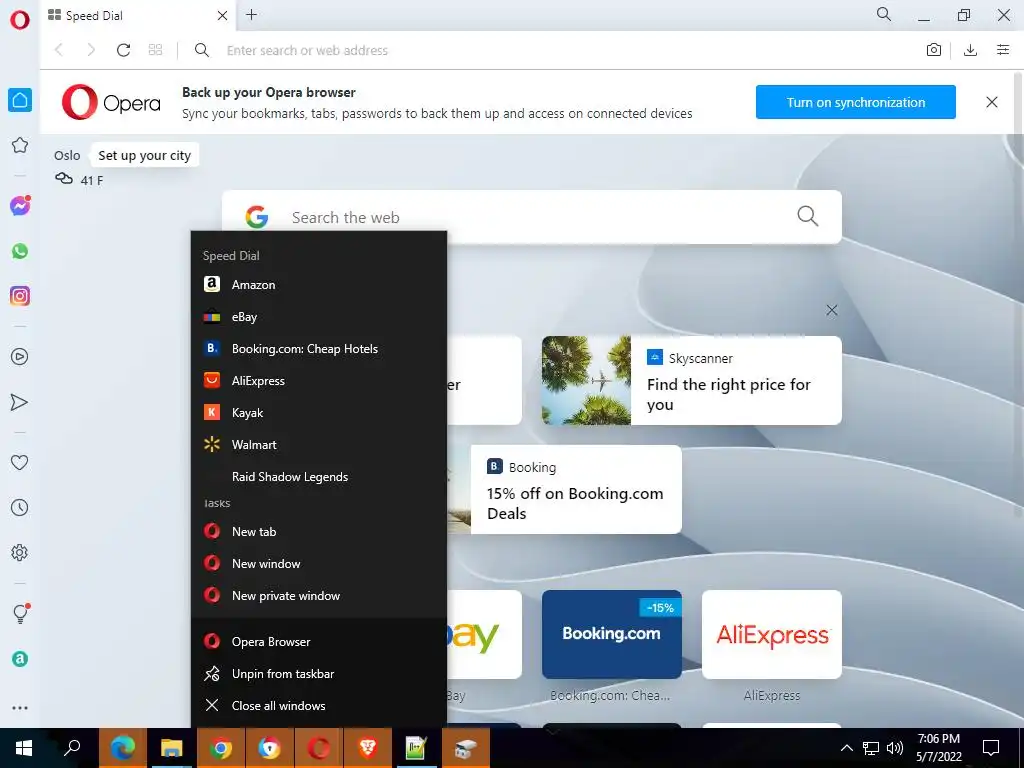The height and width of the screenshot is (768, 1024).
Task: Select AliExpress in the jump list
Action: [319, 381]
